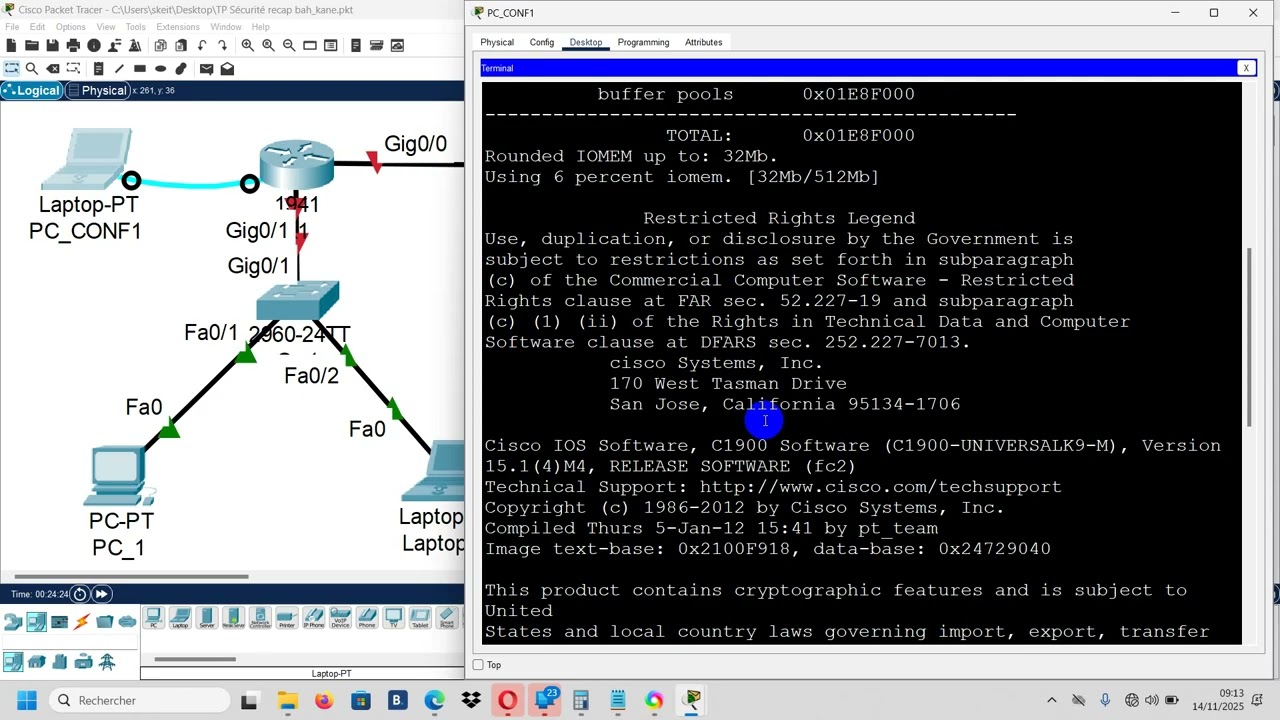Click the Gig0/0 interface label

pyautogui.click(x=415, y=144)
